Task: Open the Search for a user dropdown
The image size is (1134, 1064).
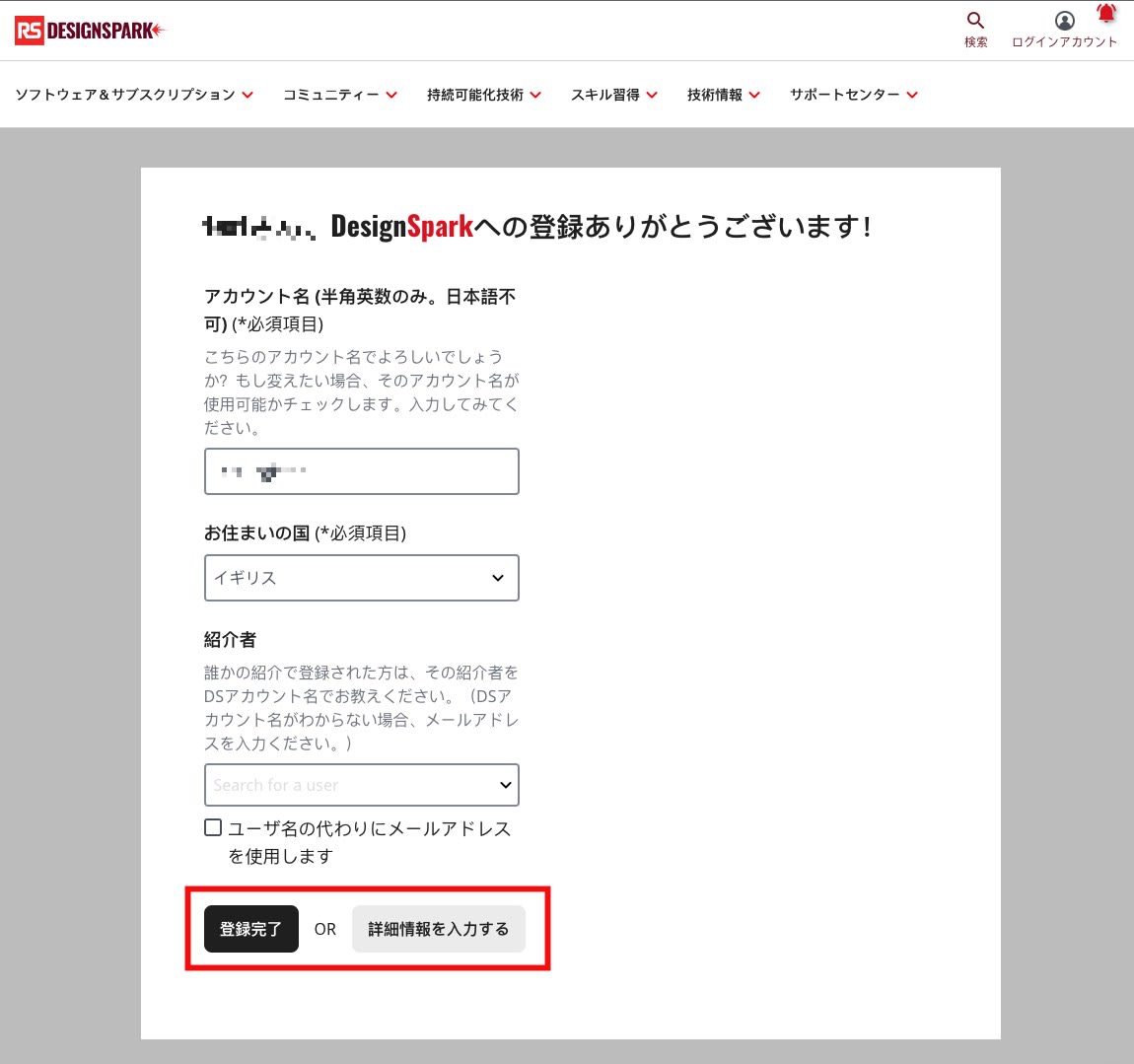Action: pos(362,785)
